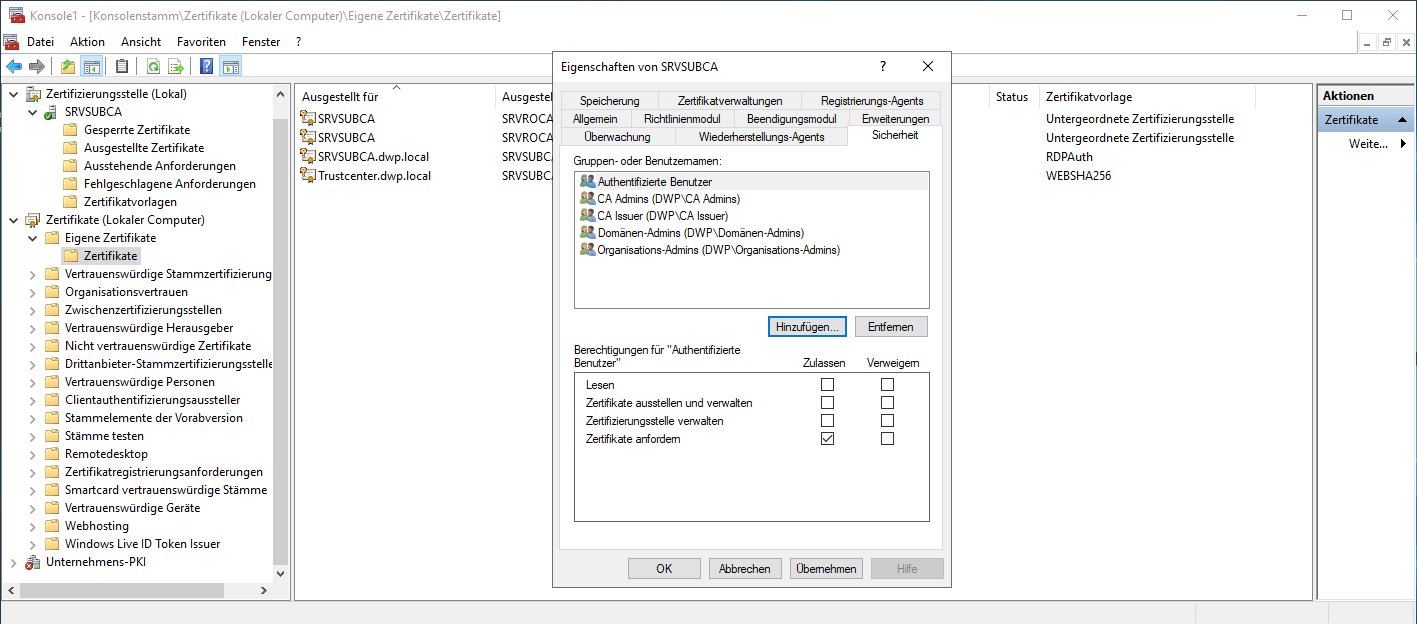Click the blue Back arrow in toolbar
This screenshot has width=1417, height=624.
click(14, 67)
